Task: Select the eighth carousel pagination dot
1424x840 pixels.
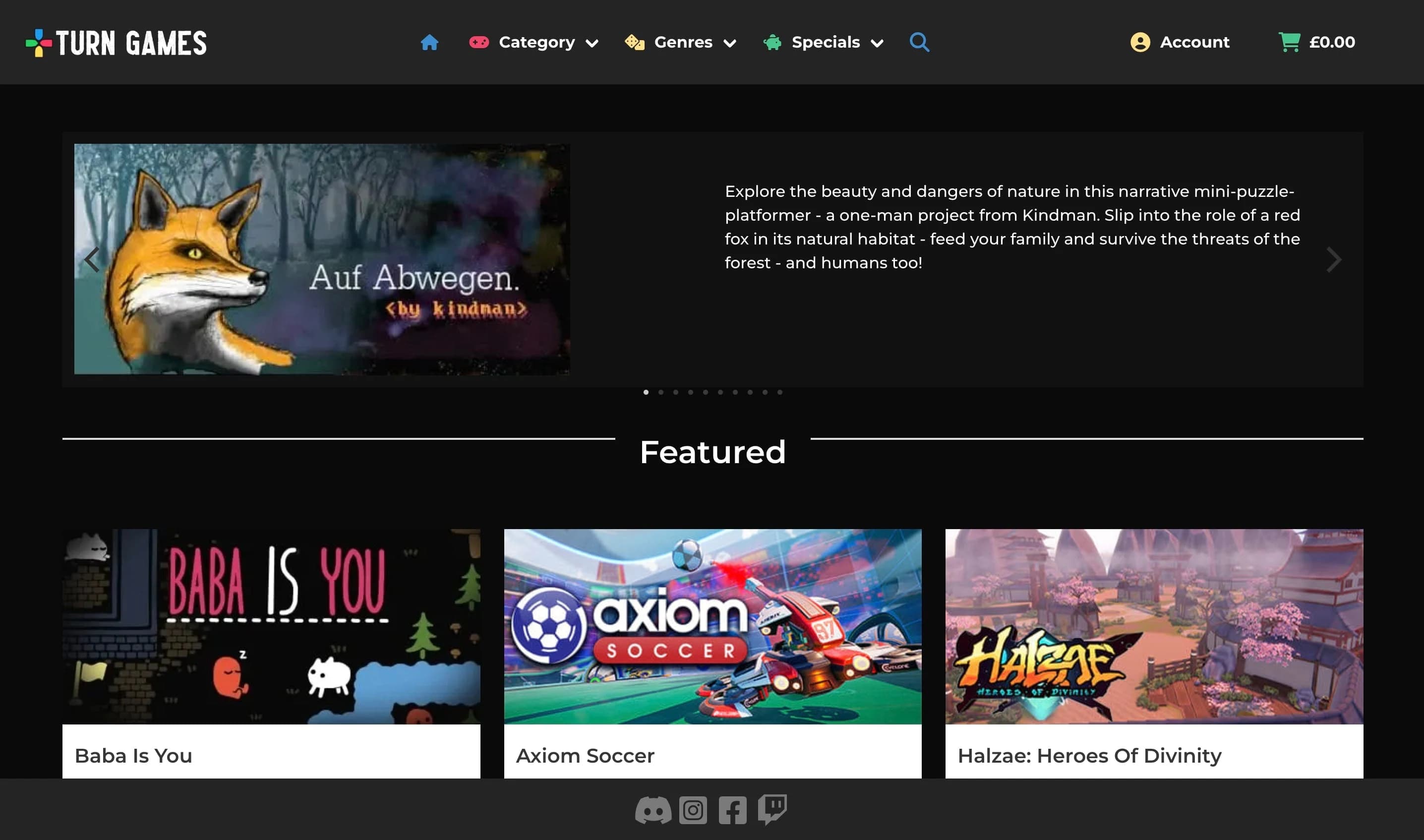Action: click(750, 392)
